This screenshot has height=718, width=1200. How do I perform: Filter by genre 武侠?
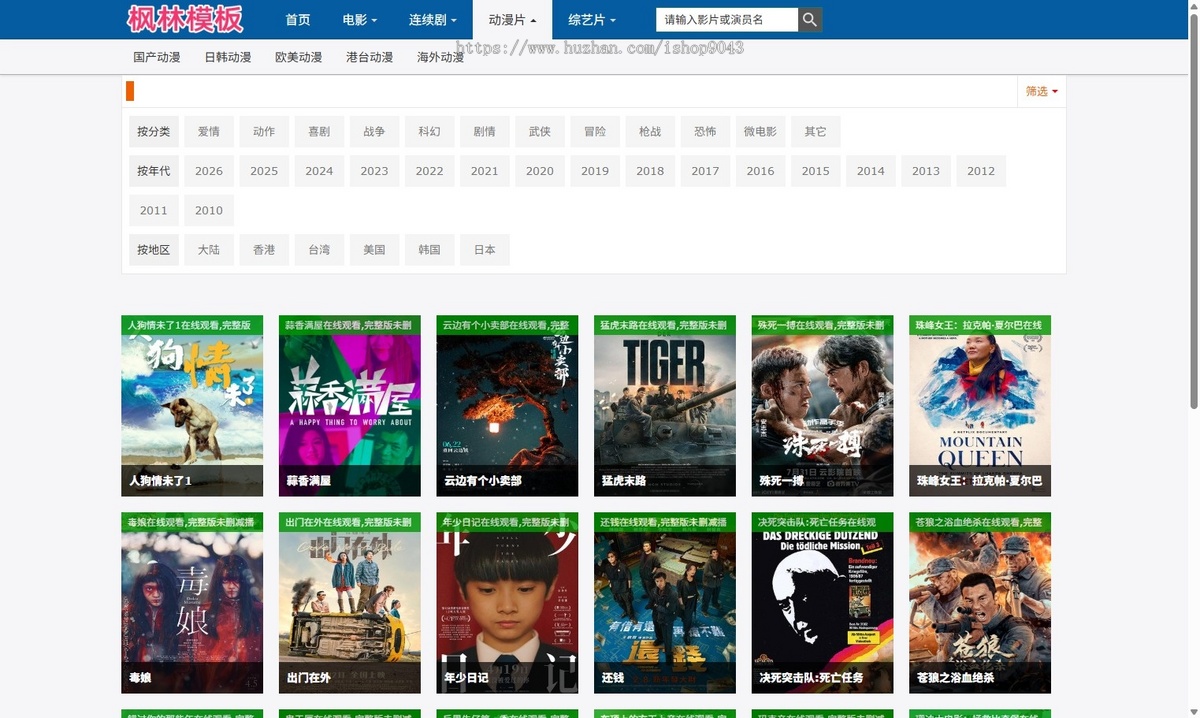click(540, 131)
